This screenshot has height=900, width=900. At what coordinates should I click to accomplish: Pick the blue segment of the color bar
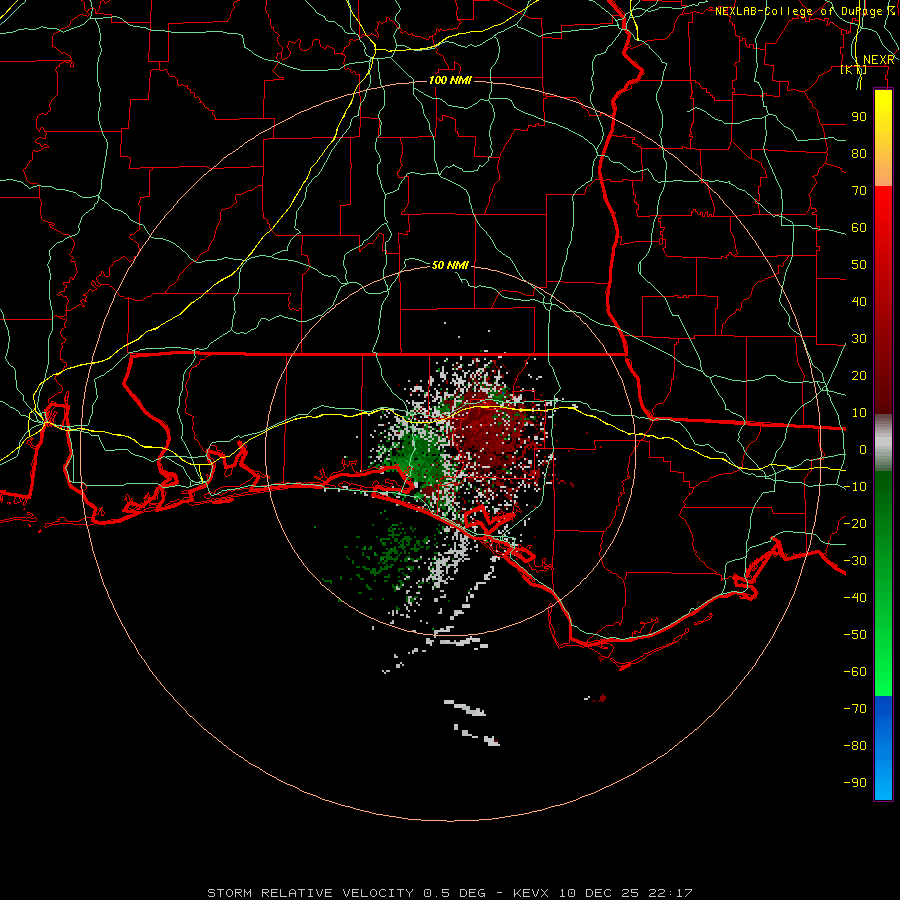883,747
